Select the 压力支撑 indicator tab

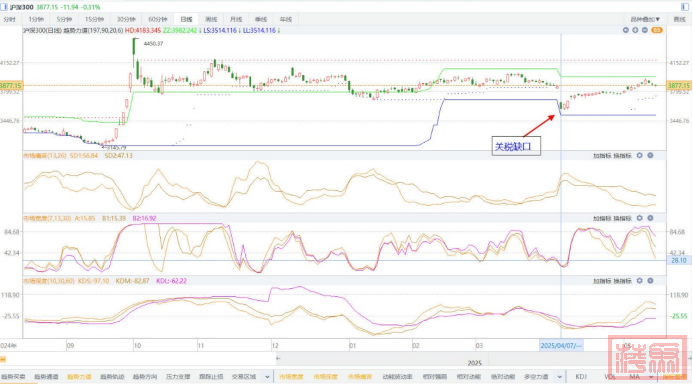coord(178,377)
